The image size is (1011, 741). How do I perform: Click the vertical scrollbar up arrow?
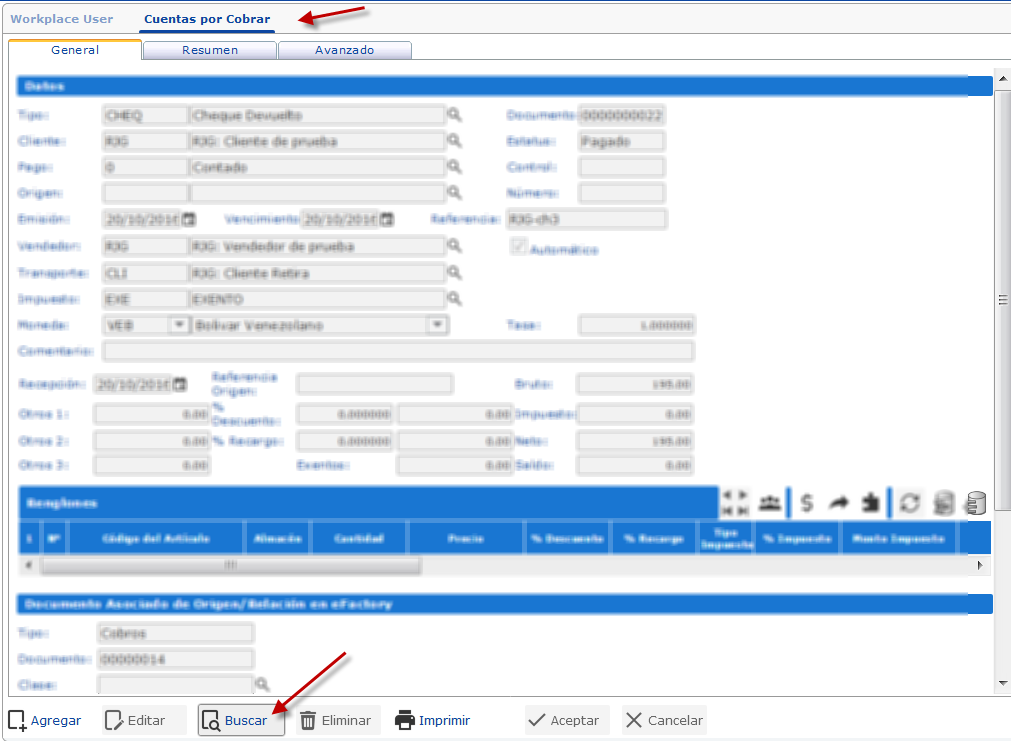[1003, 79]
